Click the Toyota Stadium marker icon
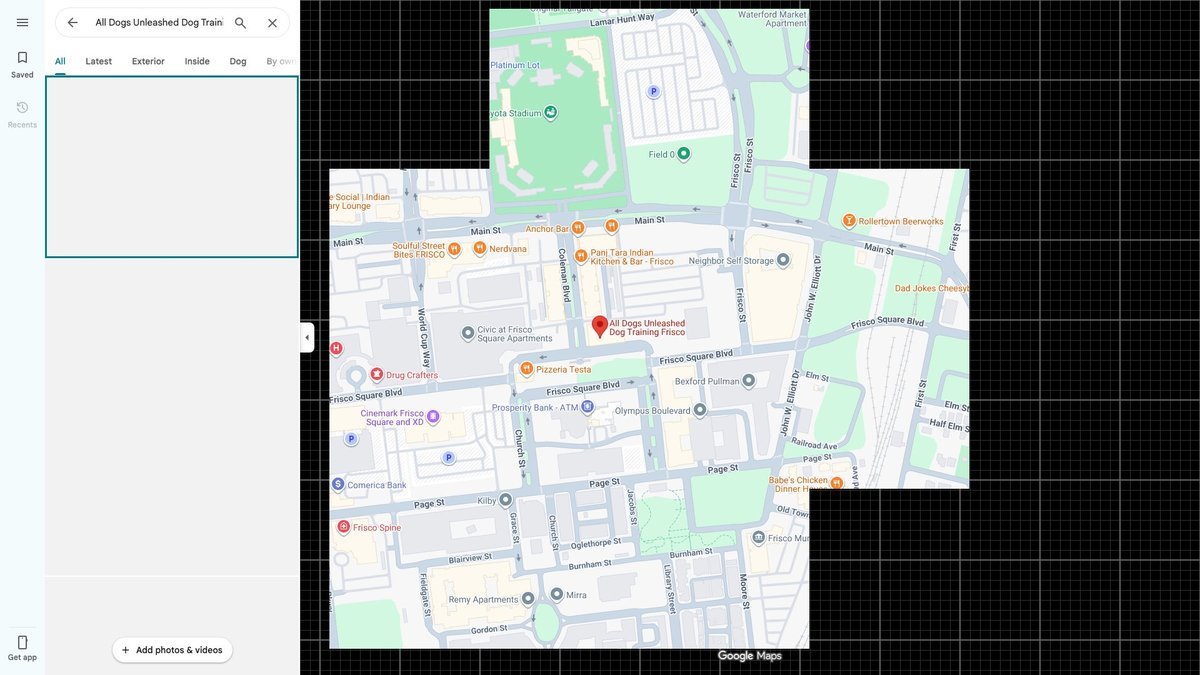 click(x=550, y=114)
